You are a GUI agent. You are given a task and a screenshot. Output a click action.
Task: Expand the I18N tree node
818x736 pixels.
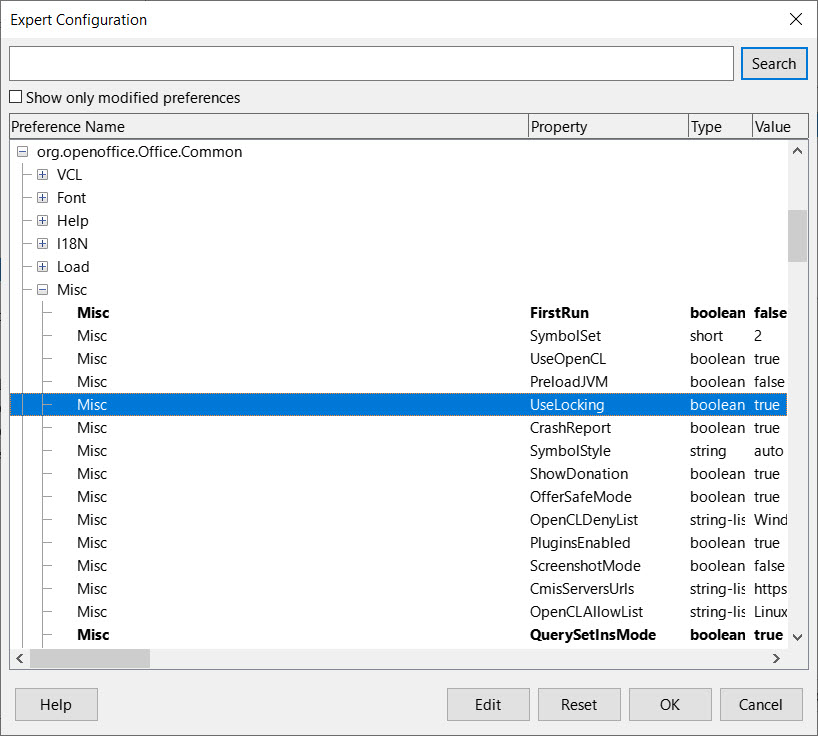pos(43,244)
